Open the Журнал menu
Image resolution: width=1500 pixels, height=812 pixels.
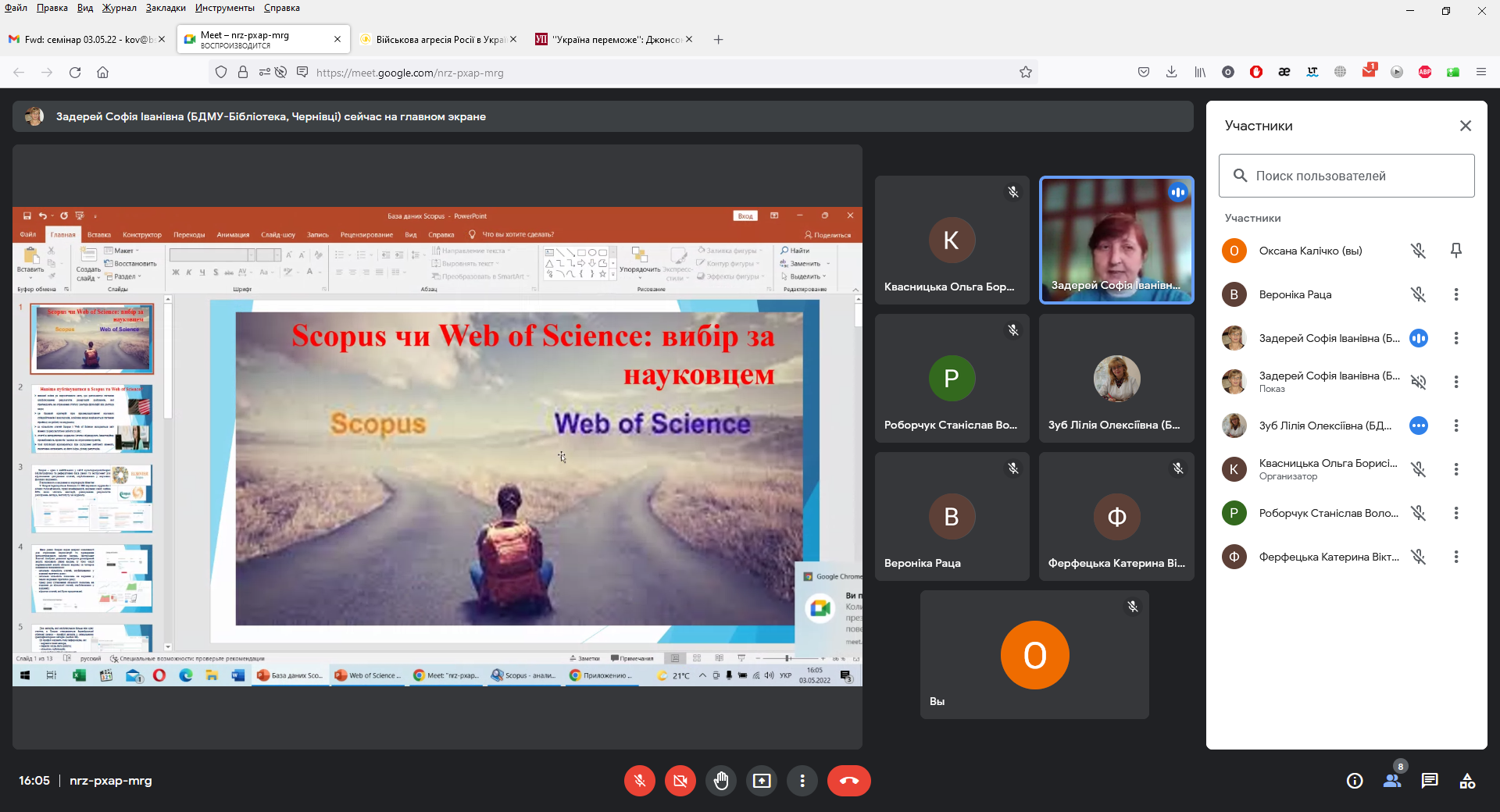point(119,8)
